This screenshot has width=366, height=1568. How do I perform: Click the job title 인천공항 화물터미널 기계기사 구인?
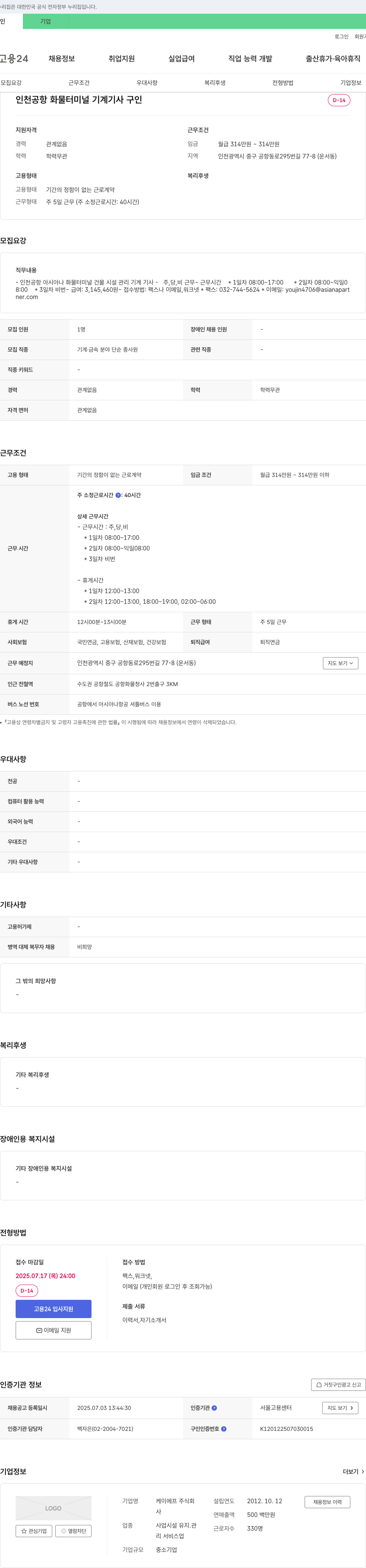(79, 100)
